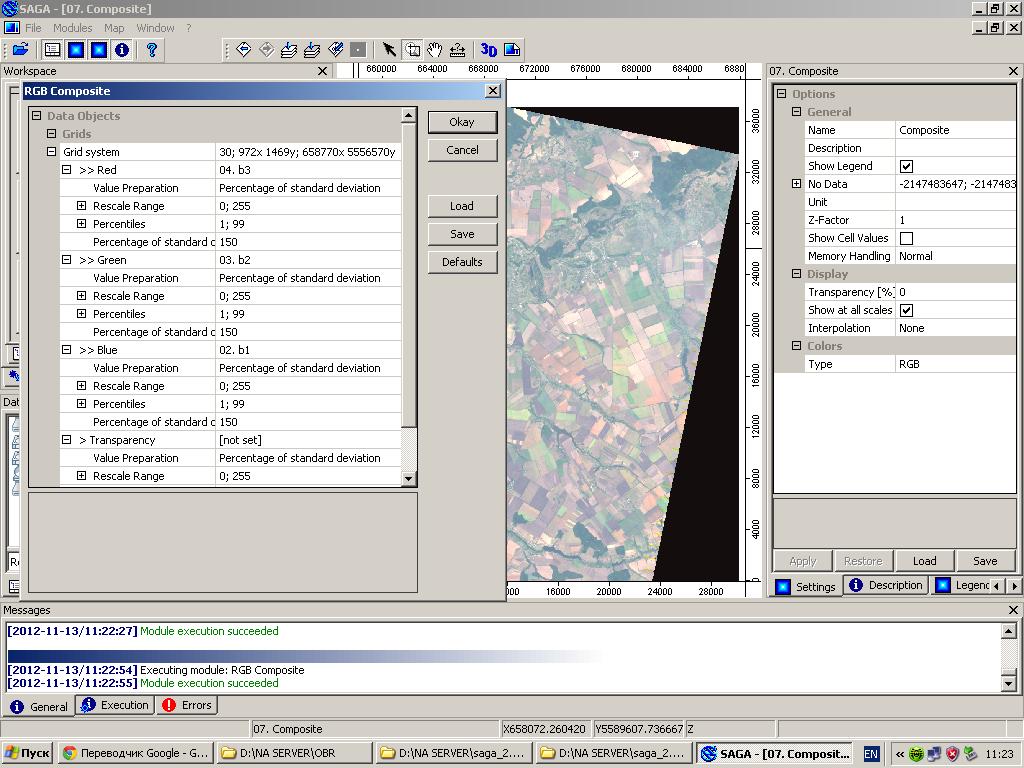The width and height of the screenshot is (1024, 768).
Task: Click Defaults in RGB Composite dialog
Action: (x=462, y=262)
